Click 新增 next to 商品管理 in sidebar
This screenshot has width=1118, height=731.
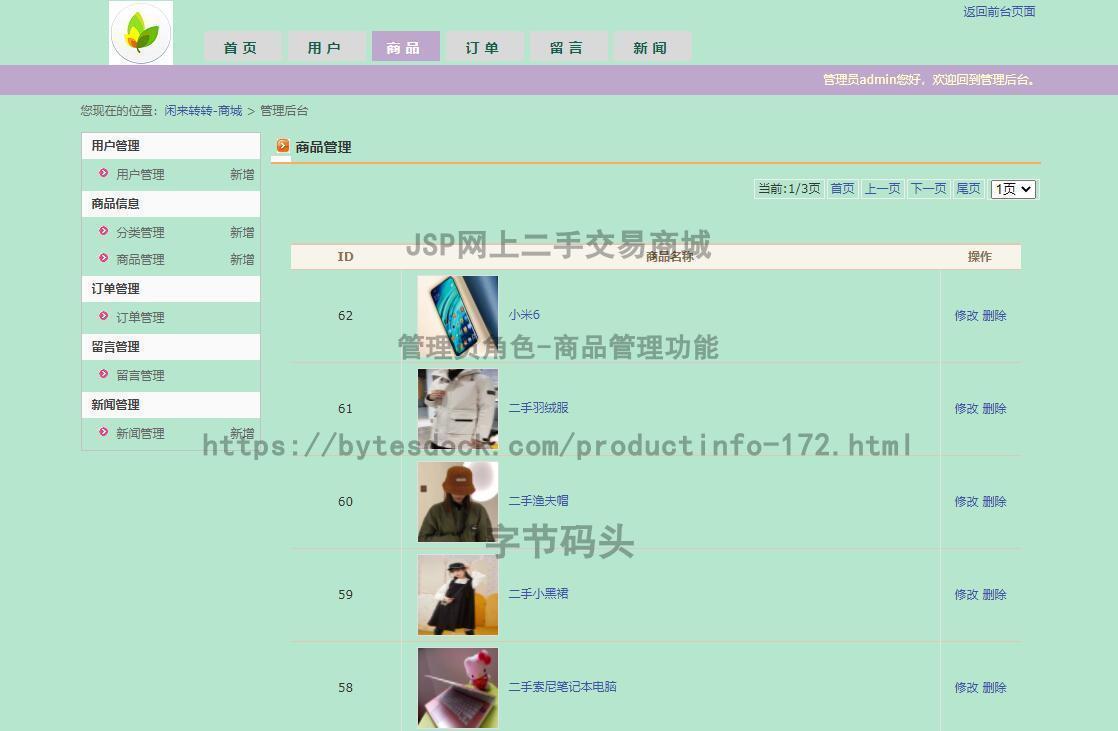241,259
